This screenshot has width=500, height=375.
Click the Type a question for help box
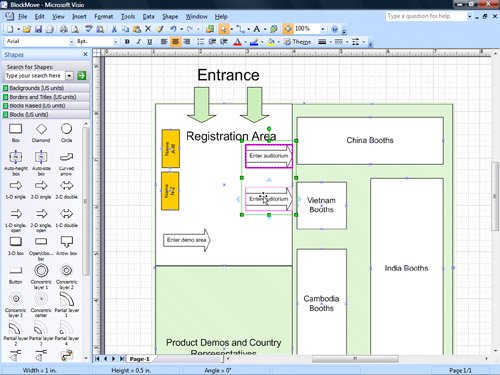pos(426,16)
